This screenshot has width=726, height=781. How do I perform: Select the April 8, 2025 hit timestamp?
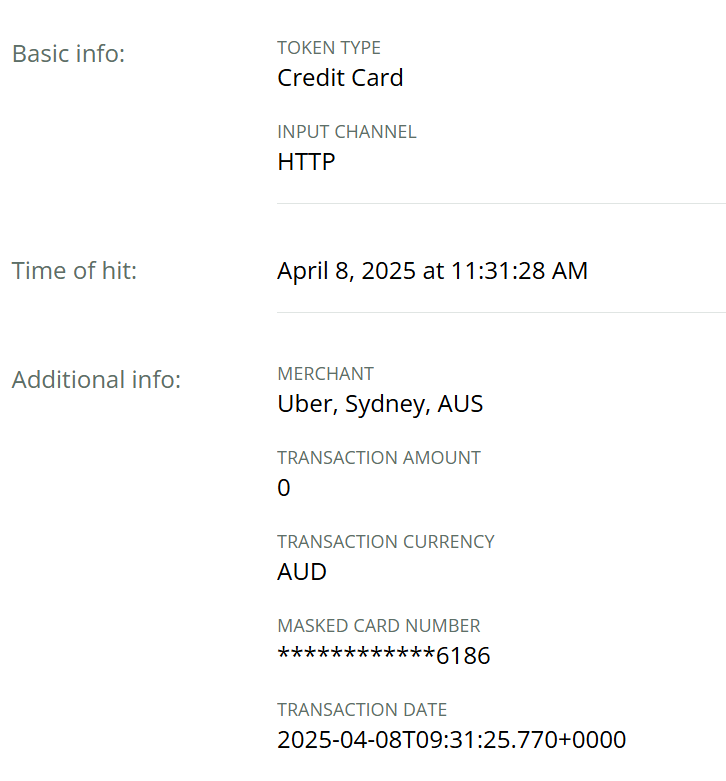pyautogui.click(x=432, y=271)
